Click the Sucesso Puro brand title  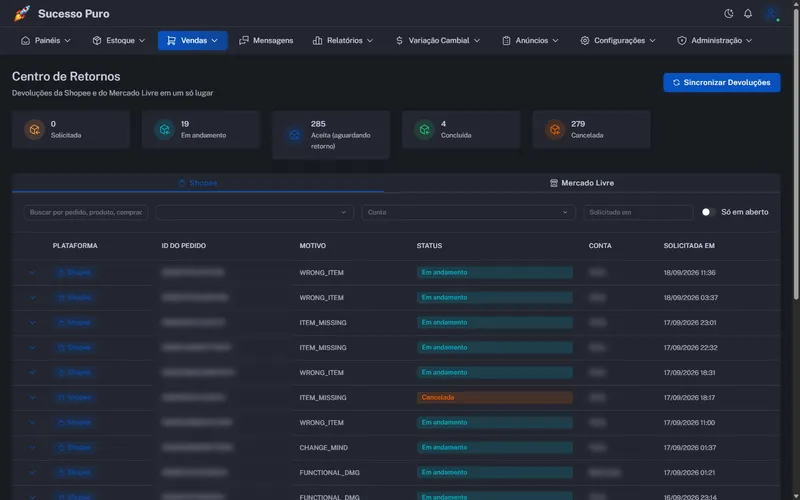[73, 14]
